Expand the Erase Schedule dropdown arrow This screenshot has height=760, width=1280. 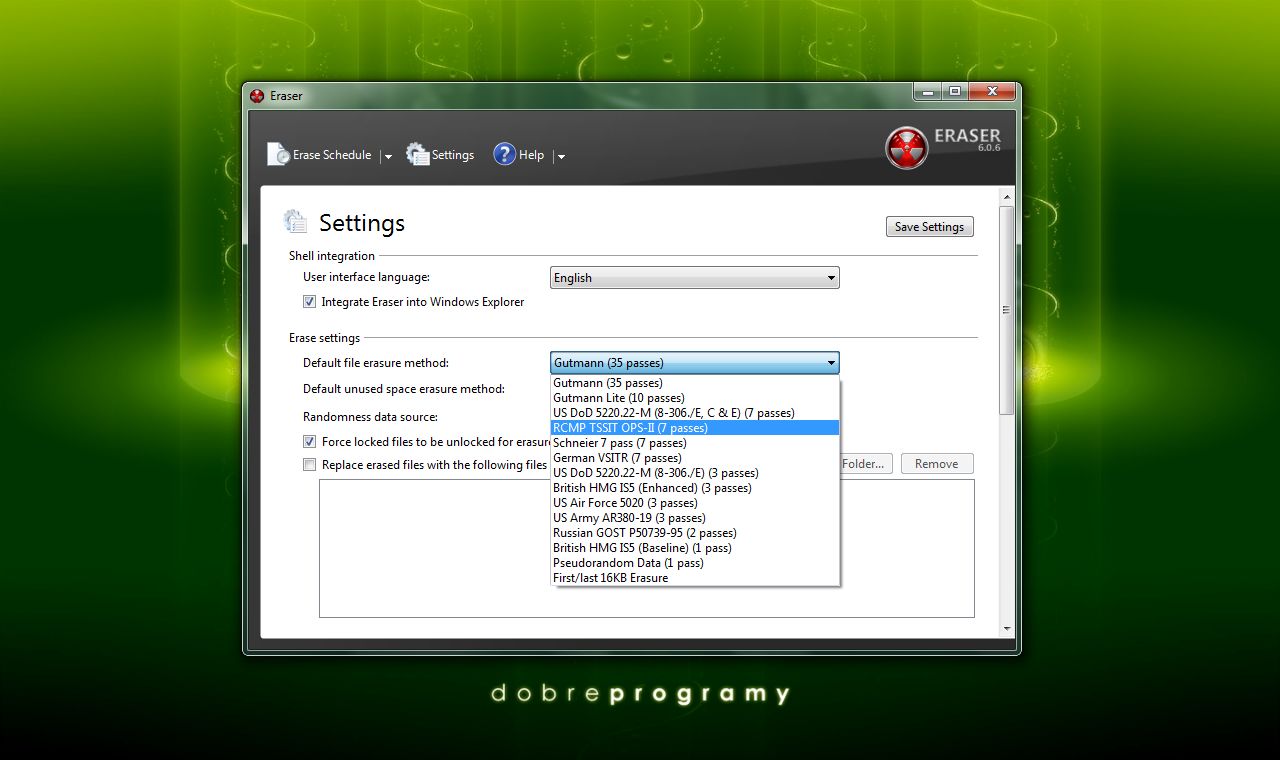388,156
